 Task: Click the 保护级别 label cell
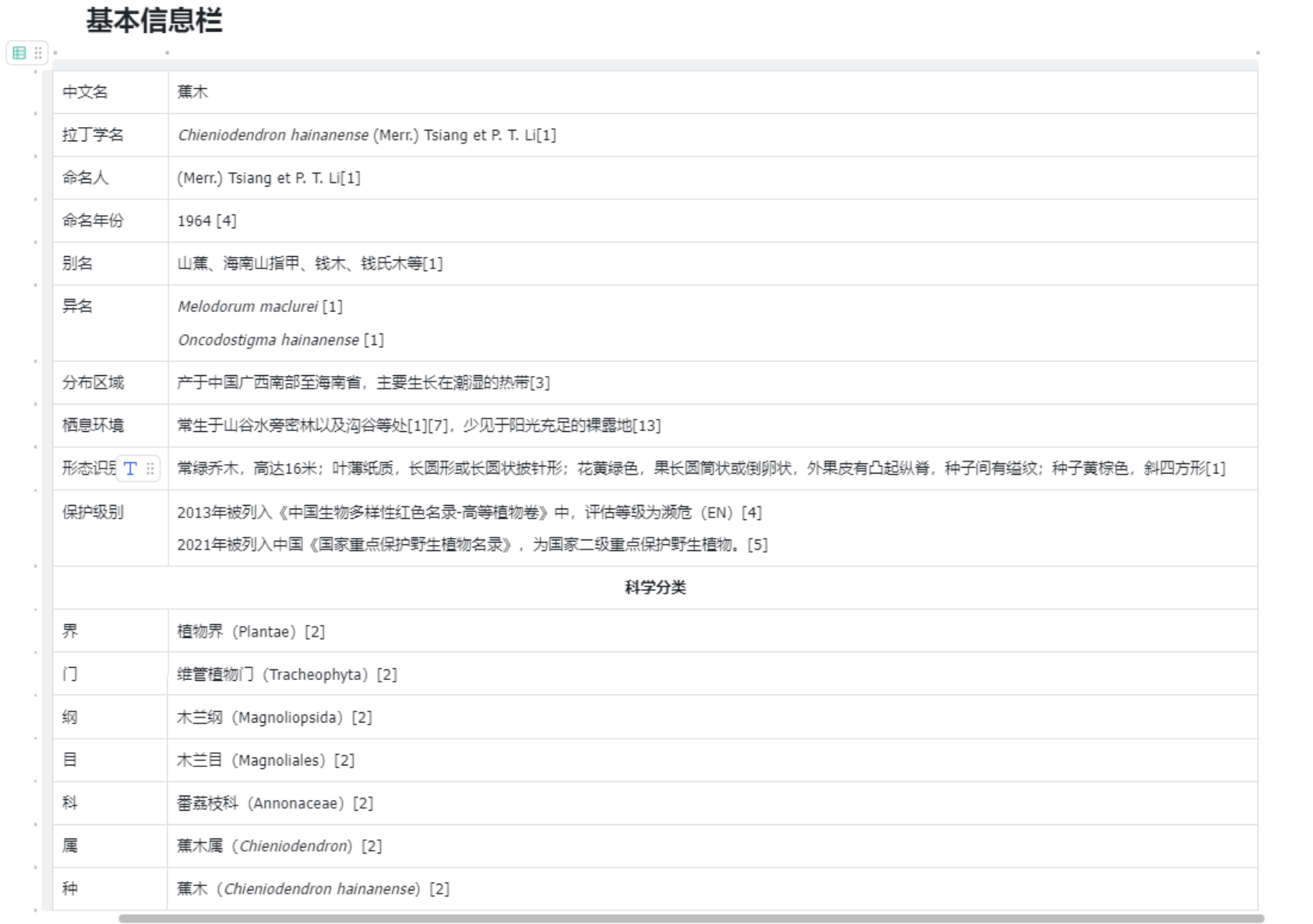[110, 528]
